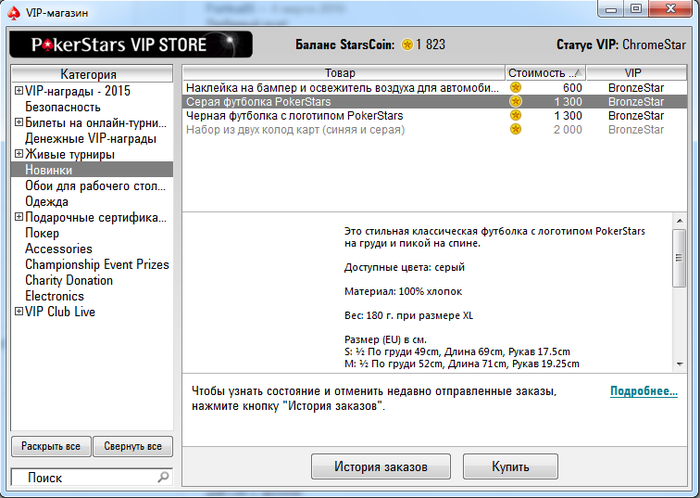
Task: Click the Свернуть все button
Action: click(133, 446)
